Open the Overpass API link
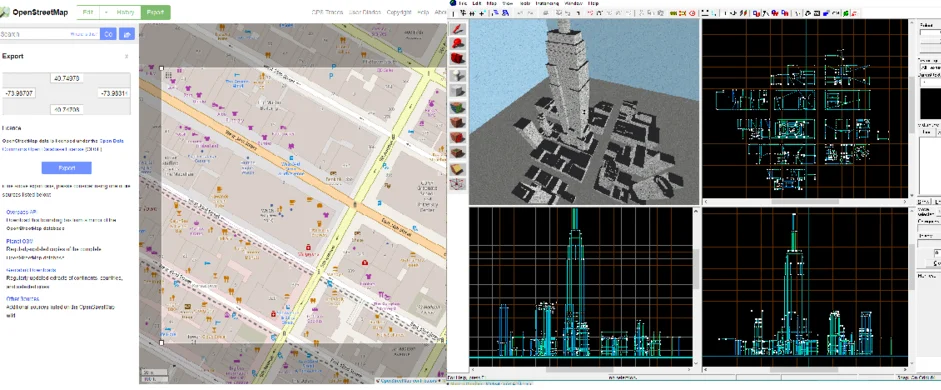 22,212
